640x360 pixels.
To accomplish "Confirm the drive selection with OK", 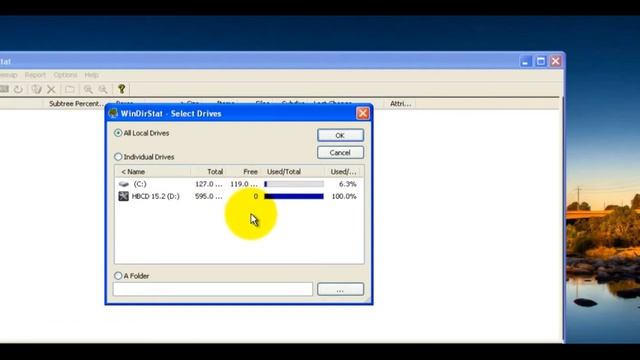I will tap(340, 135).
